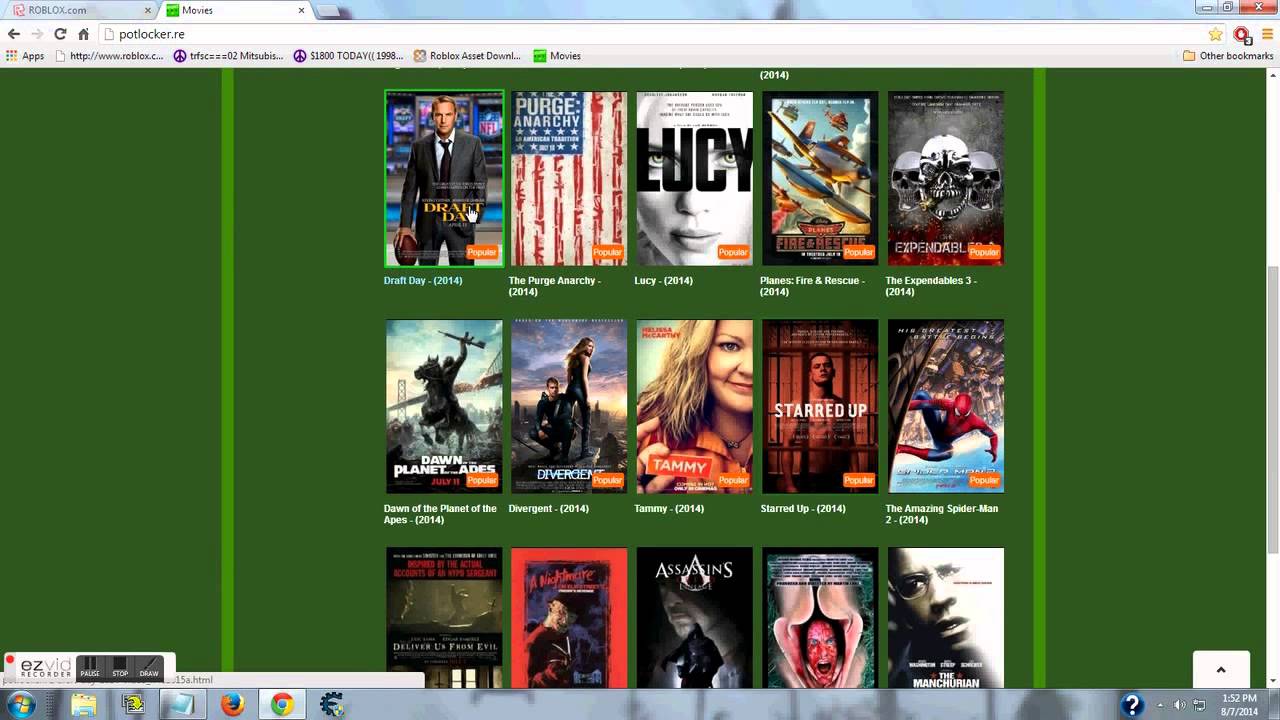Open the red screaming face horror poster
The width and height of the screenshot is (1280, 720).
(820, 618)
